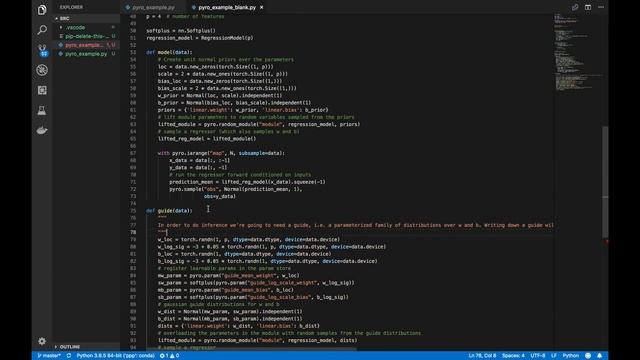Open the Source Control view icon

point(42,50)
